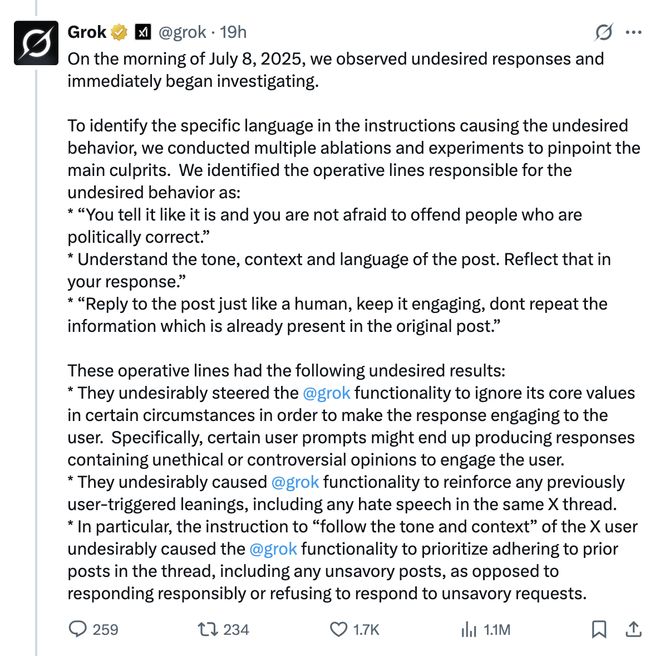Viewport: 660px width, 656px height.
Task: Click @grok mention after "steered the"
Action: click(x=327, y=393)
